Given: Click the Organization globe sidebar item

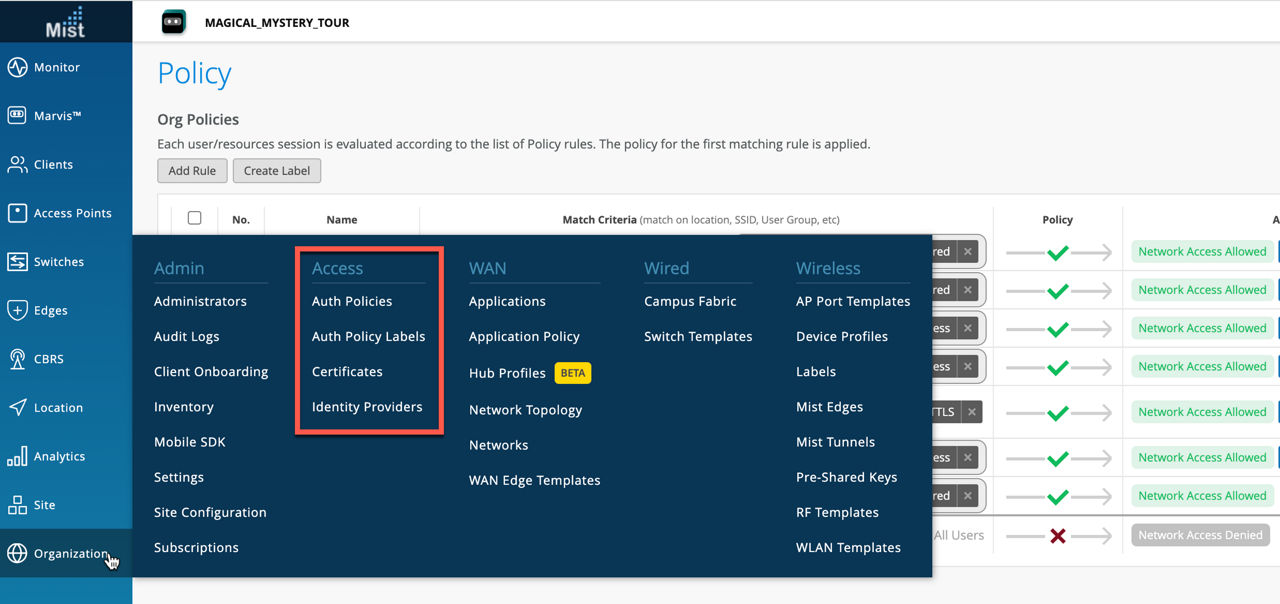Looking at the screenshot, I should click(x=60, y=554).
